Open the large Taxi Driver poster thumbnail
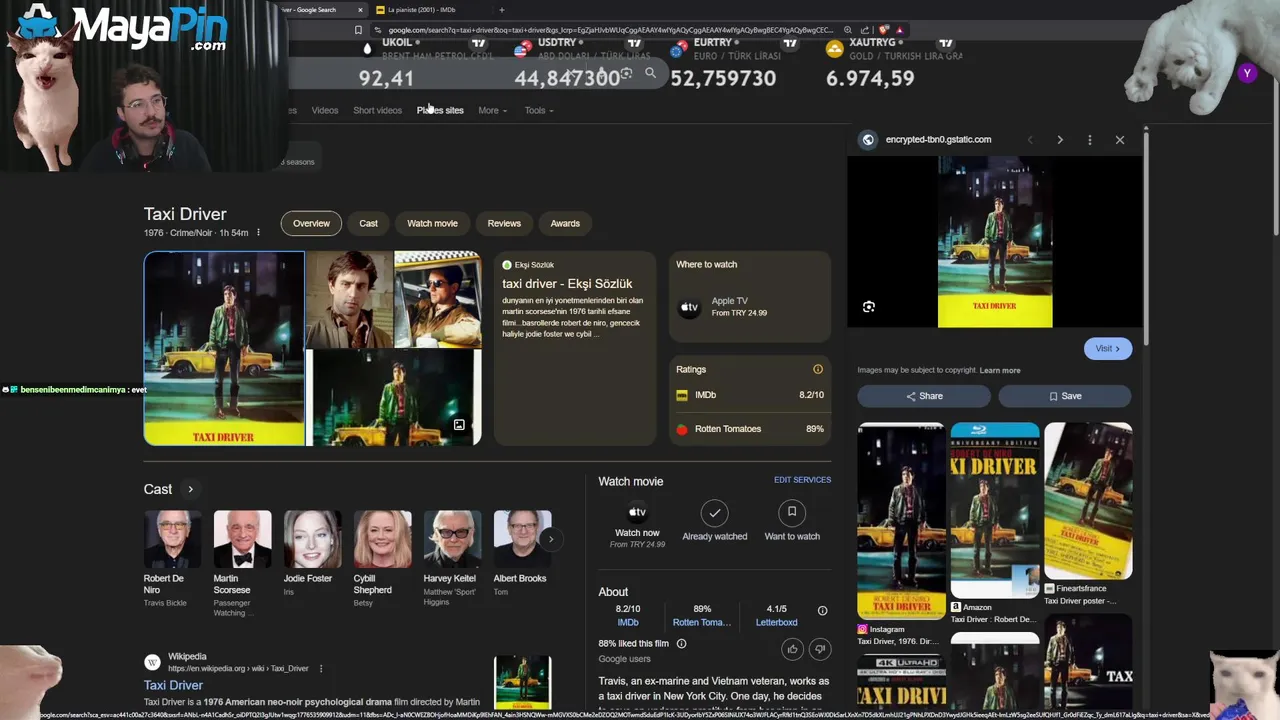 [224, 348]
